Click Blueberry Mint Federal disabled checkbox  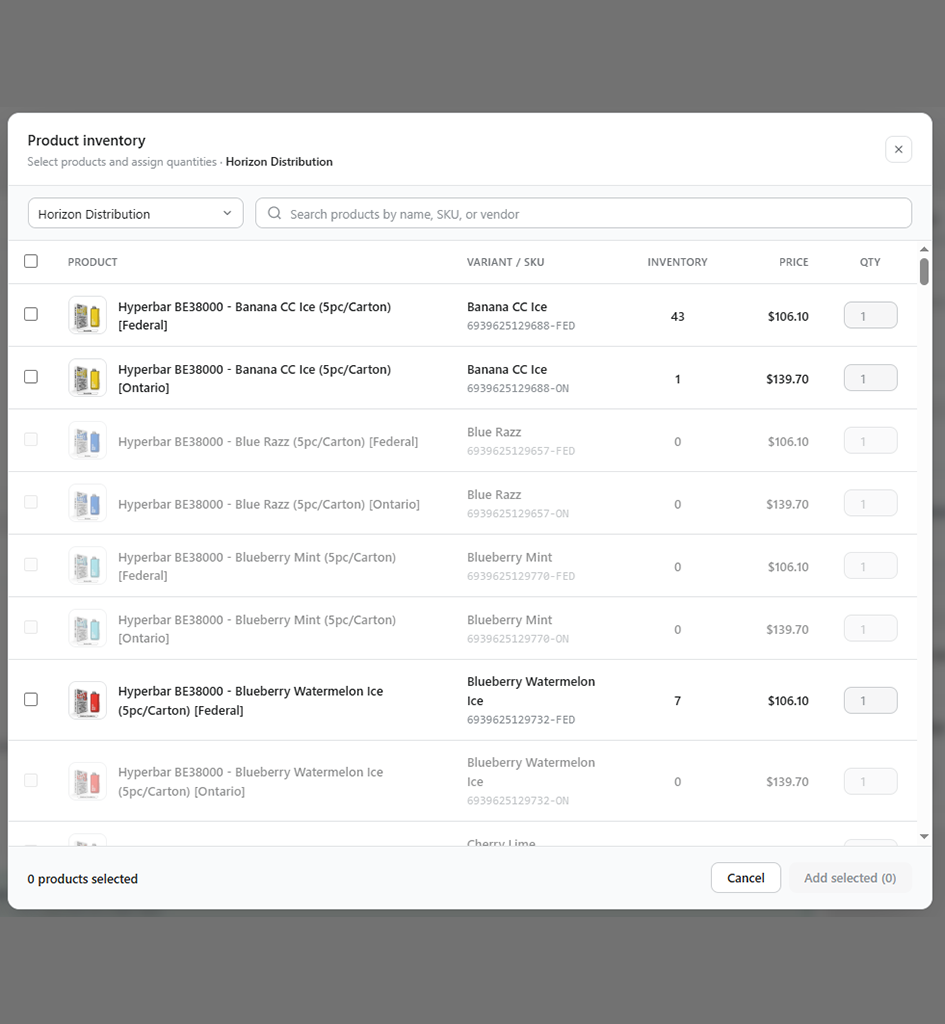point(31,565)
